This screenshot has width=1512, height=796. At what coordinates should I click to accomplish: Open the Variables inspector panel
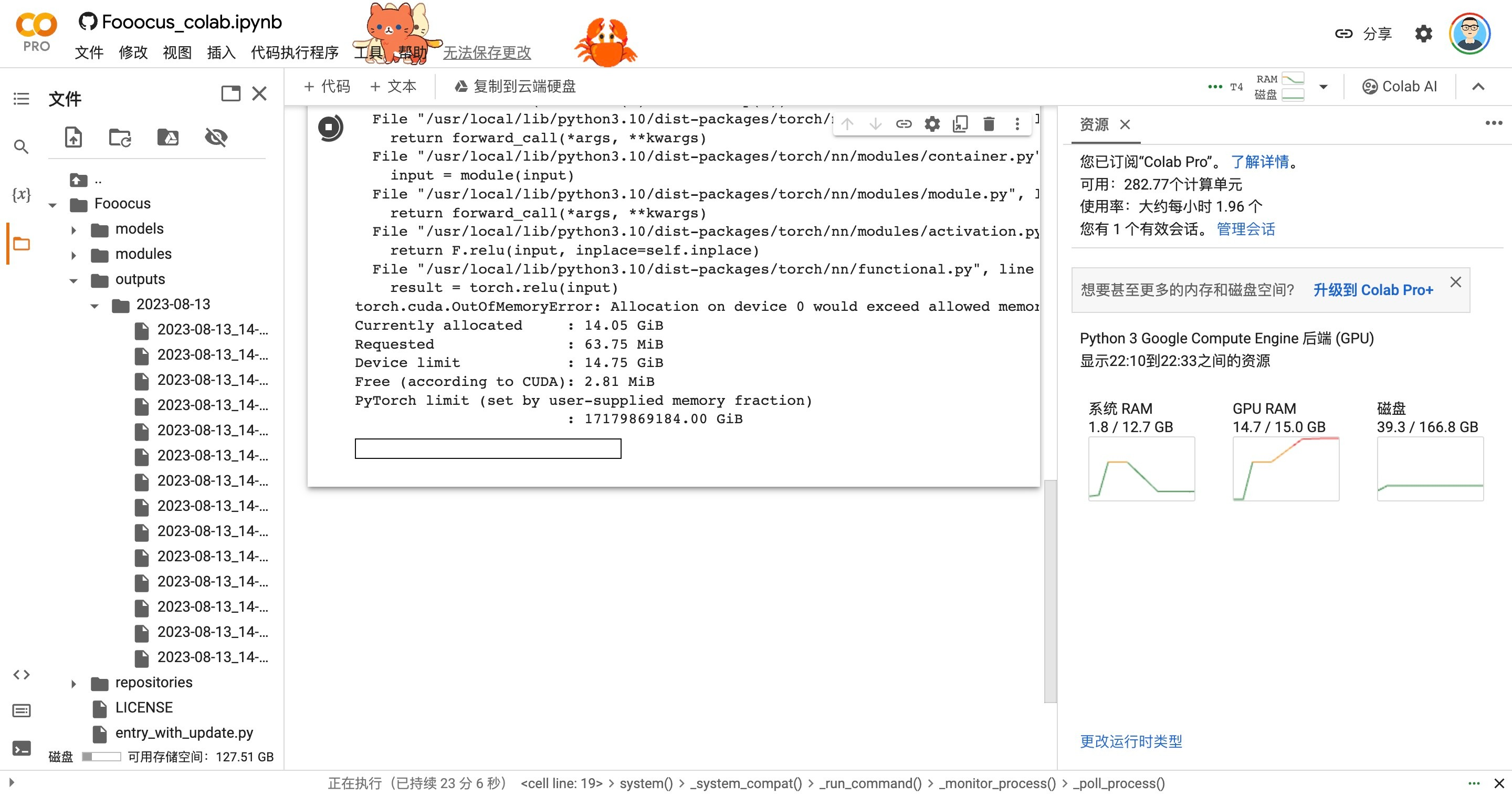[20, 195]
